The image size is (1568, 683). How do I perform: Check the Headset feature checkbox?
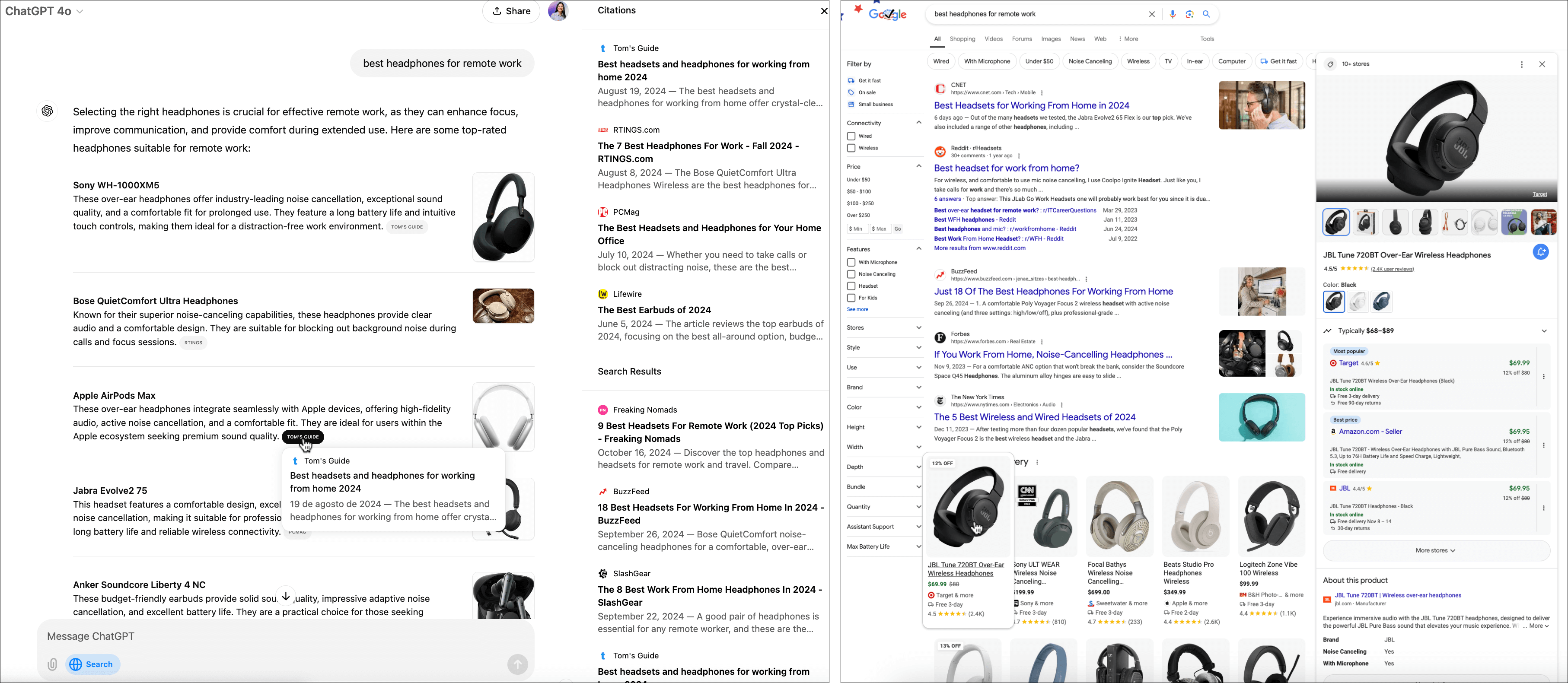[851, 286]
